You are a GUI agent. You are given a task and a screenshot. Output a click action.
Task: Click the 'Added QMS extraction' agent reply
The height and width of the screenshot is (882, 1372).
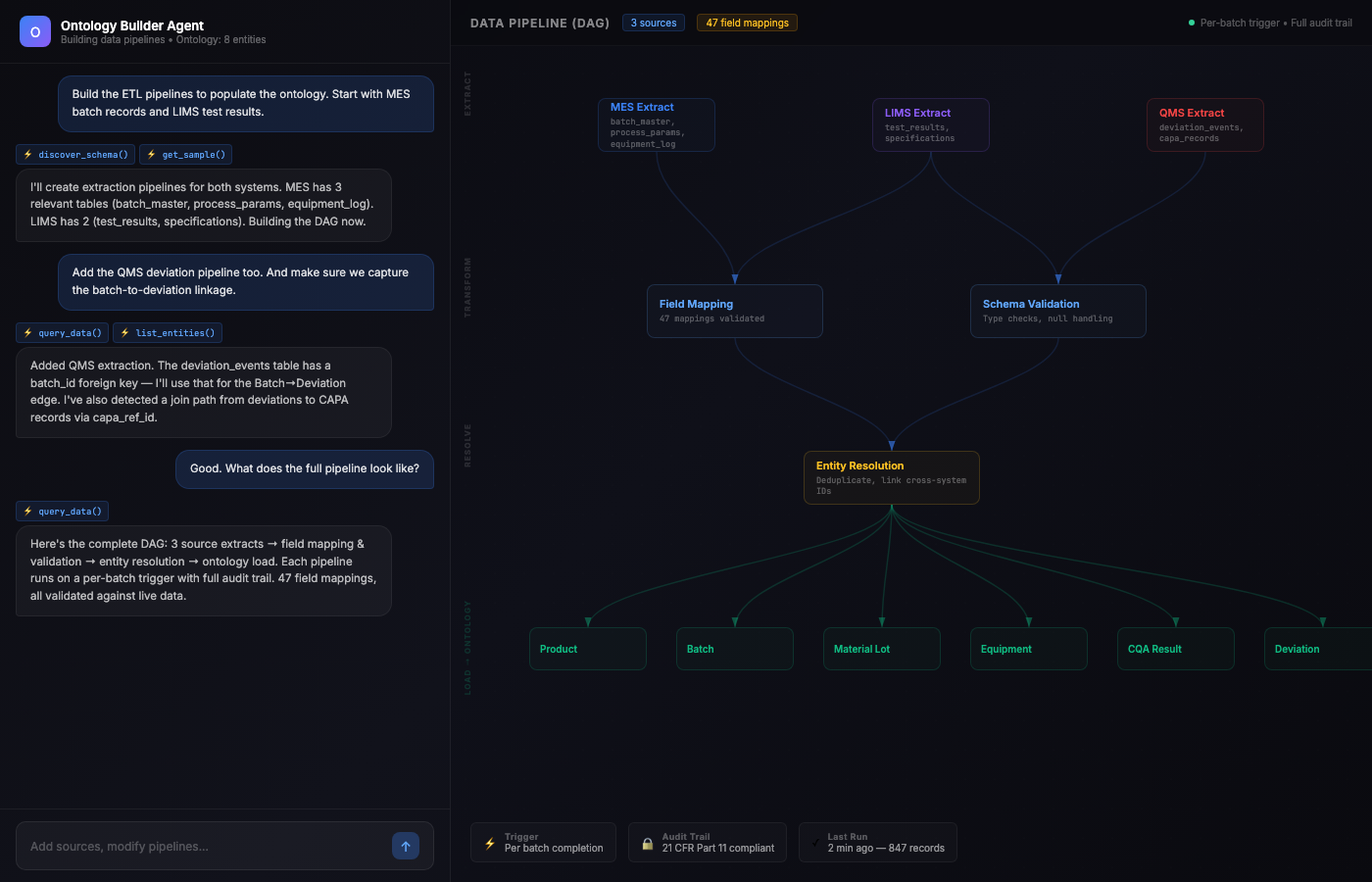[204, 392]
